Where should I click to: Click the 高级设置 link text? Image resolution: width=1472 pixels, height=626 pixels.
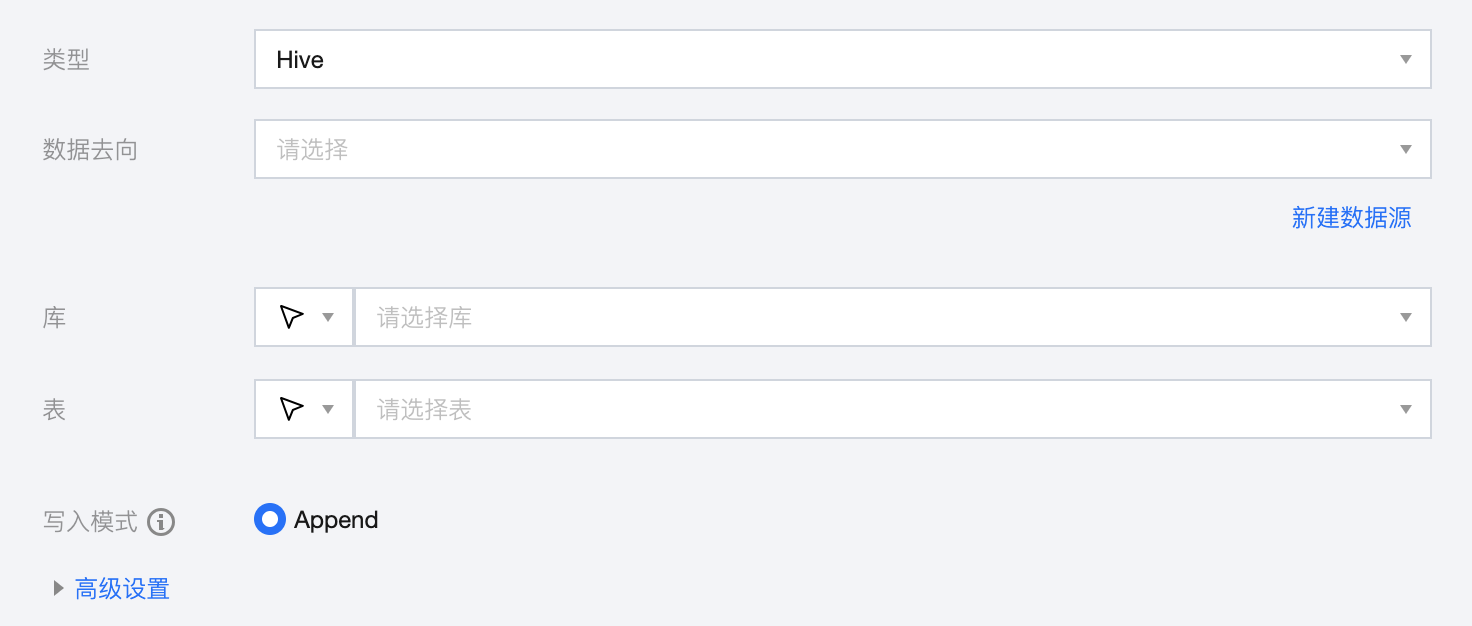coord(122,589)
